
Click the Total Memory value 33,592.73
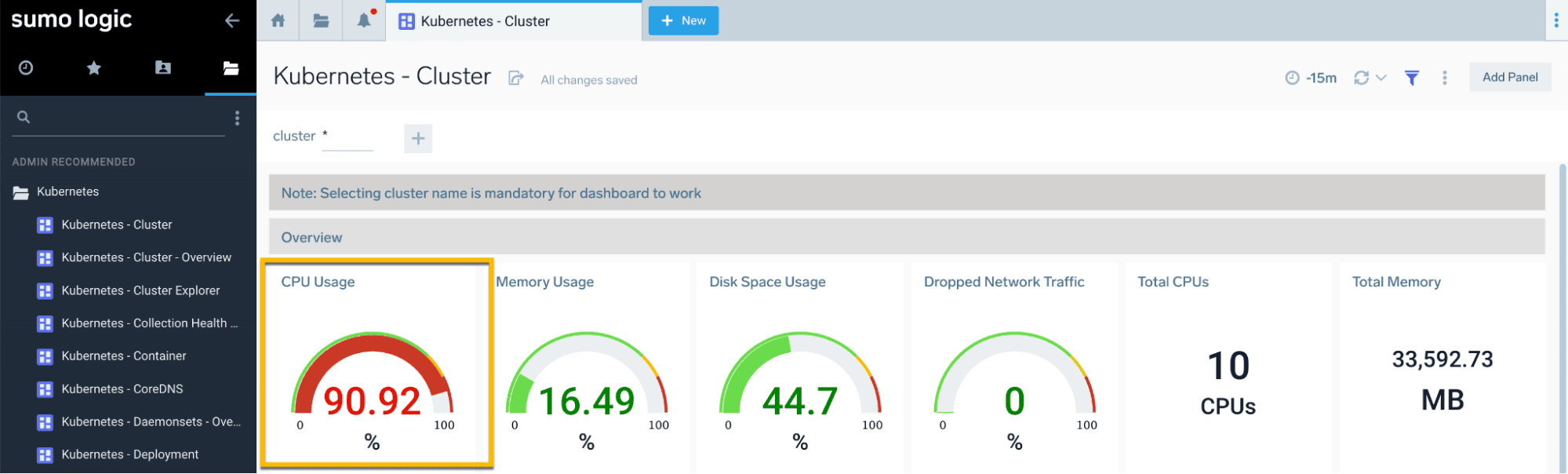click(x=1442, y=360)
